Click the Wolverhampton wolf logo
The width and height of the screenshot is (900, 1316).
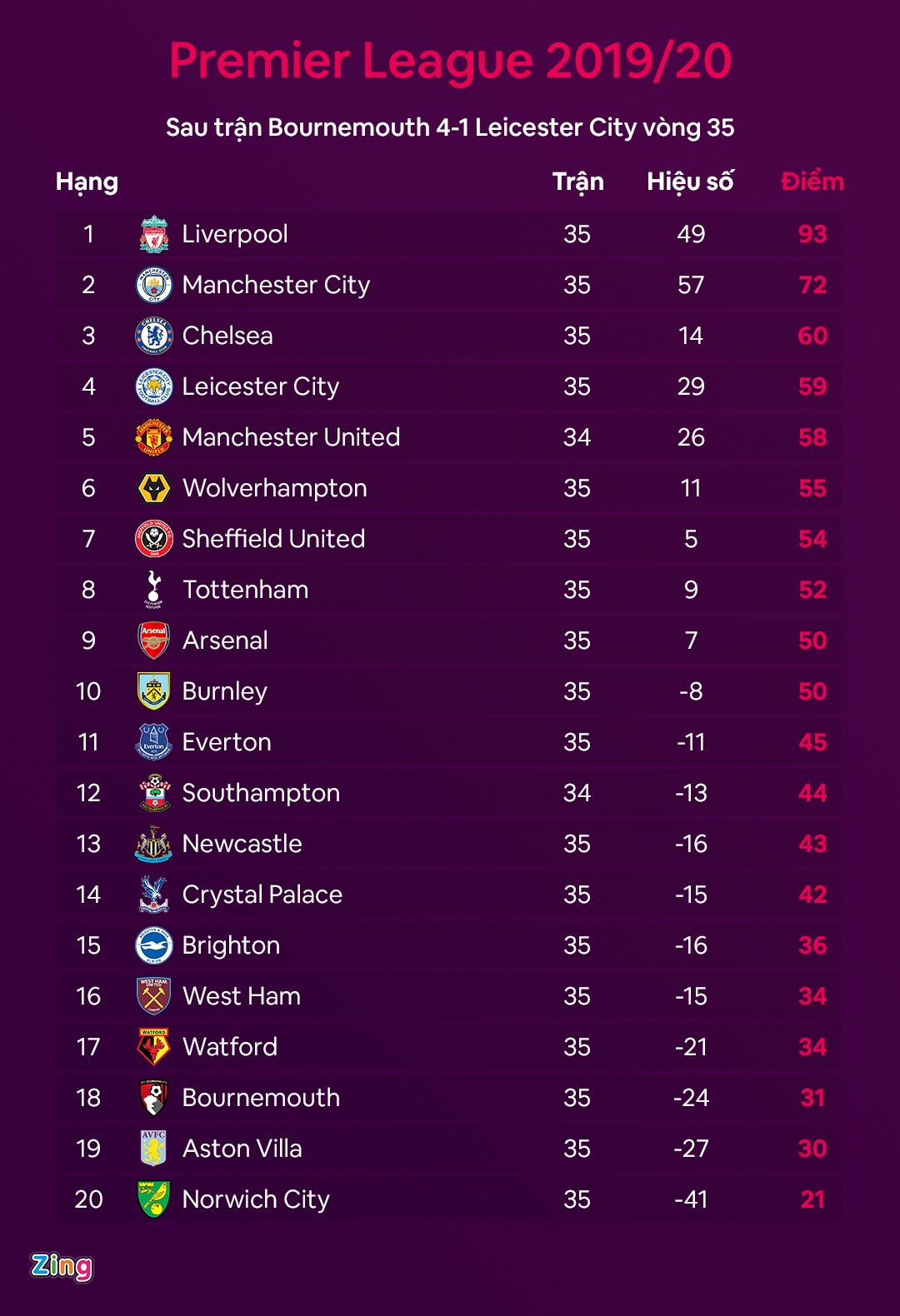[x=154, y=488]
